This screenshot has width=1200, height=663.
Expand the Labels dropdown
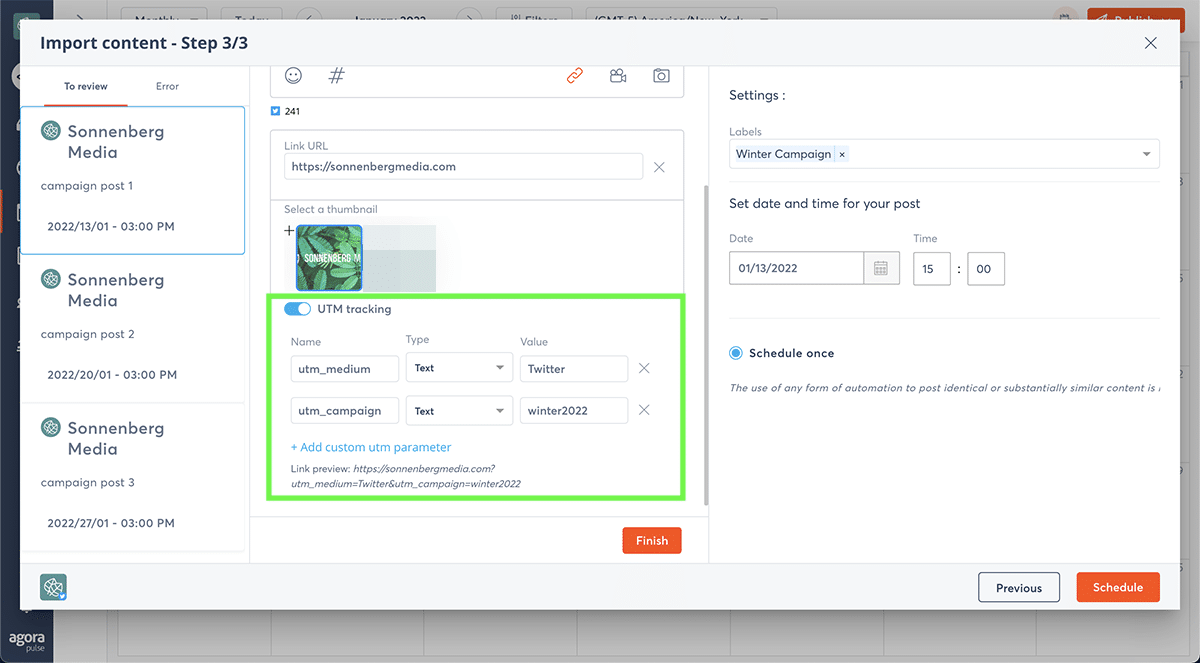pos(1145,154)
